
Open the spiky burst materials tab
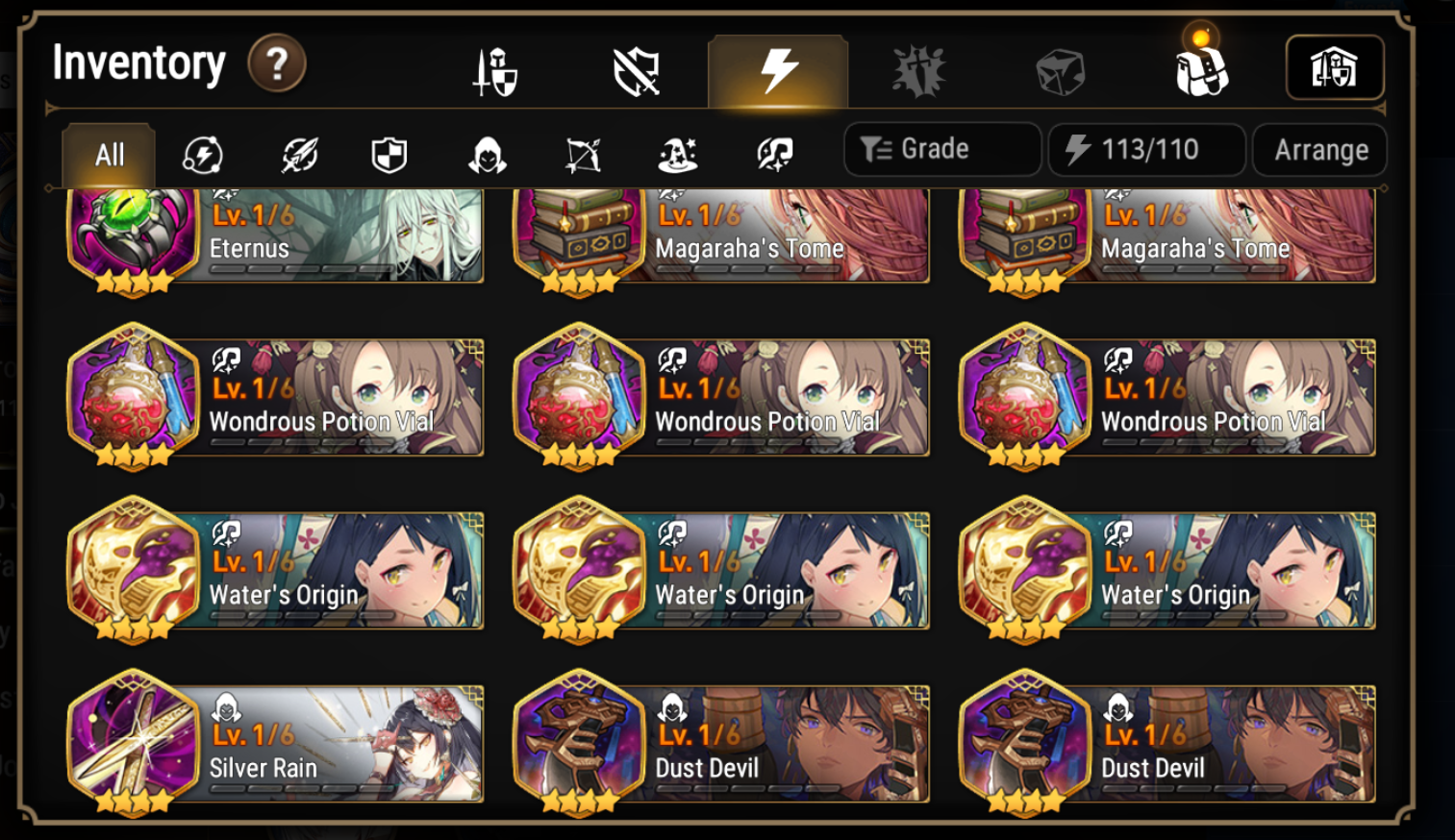[918, 72]
